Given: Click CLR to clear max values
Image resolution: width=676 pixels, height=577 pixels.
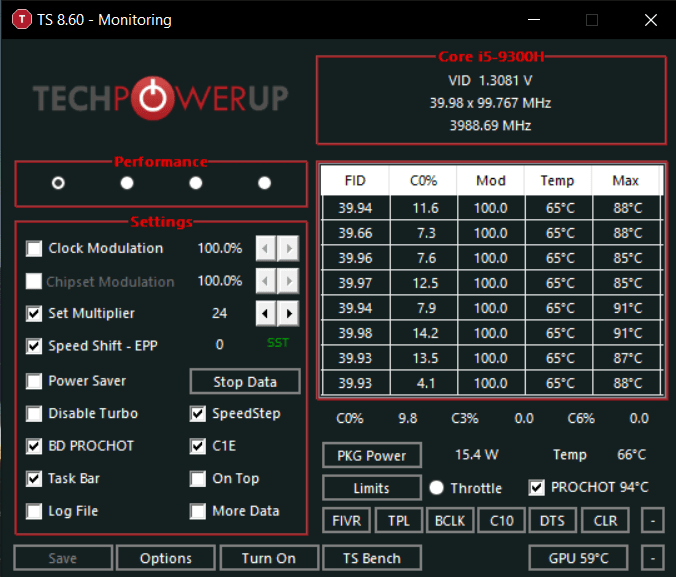Looking at the screenshot, I should coord(605,521).
